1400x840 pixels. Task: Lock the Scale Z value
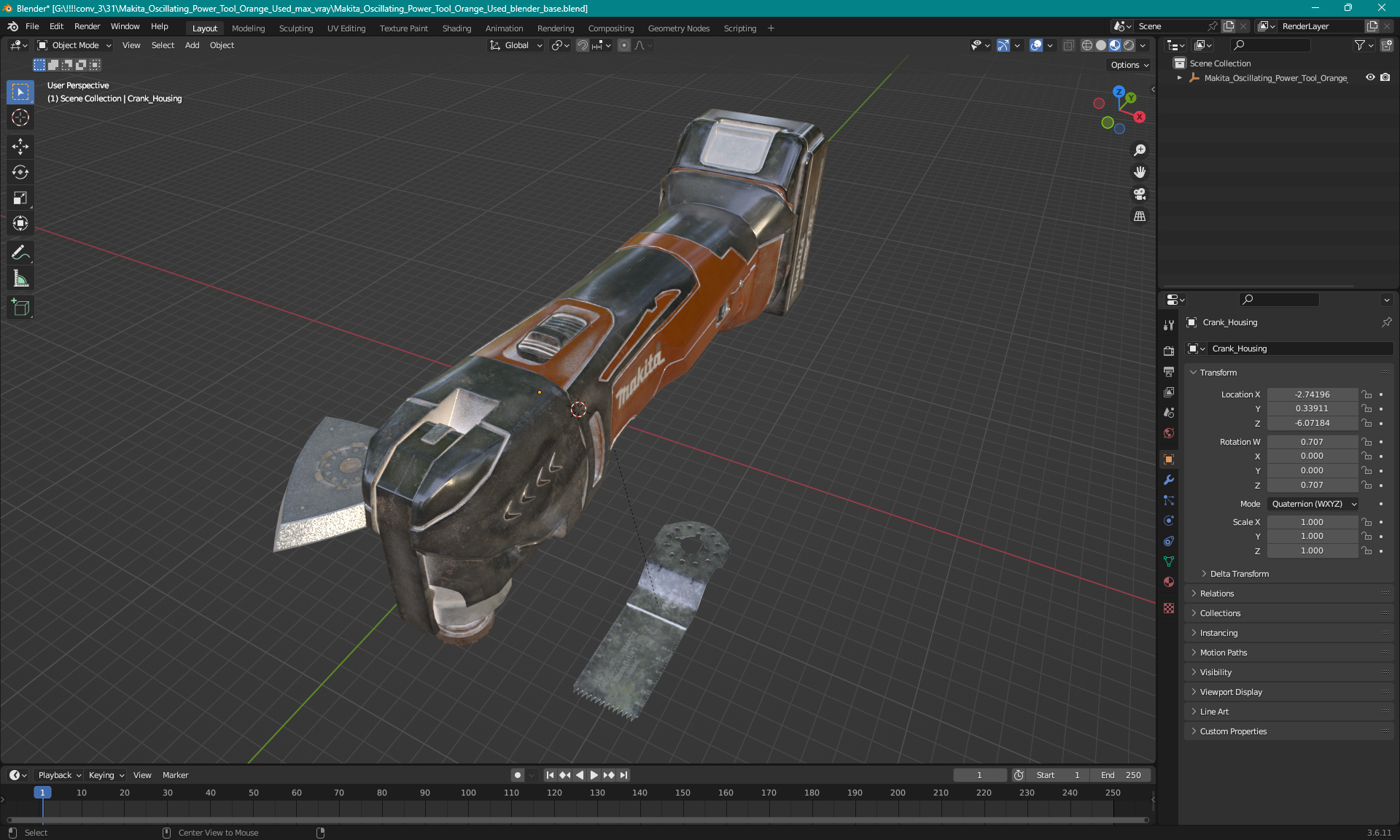(x=1366, y=551)
